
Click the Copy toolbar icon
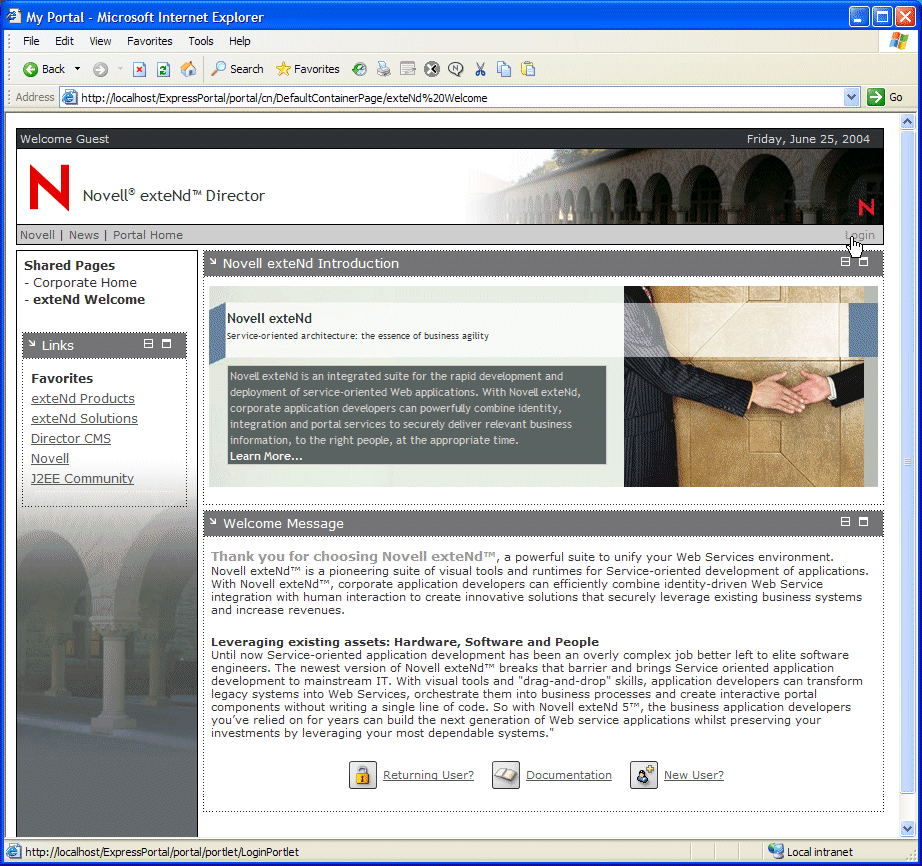click(504, 69)
